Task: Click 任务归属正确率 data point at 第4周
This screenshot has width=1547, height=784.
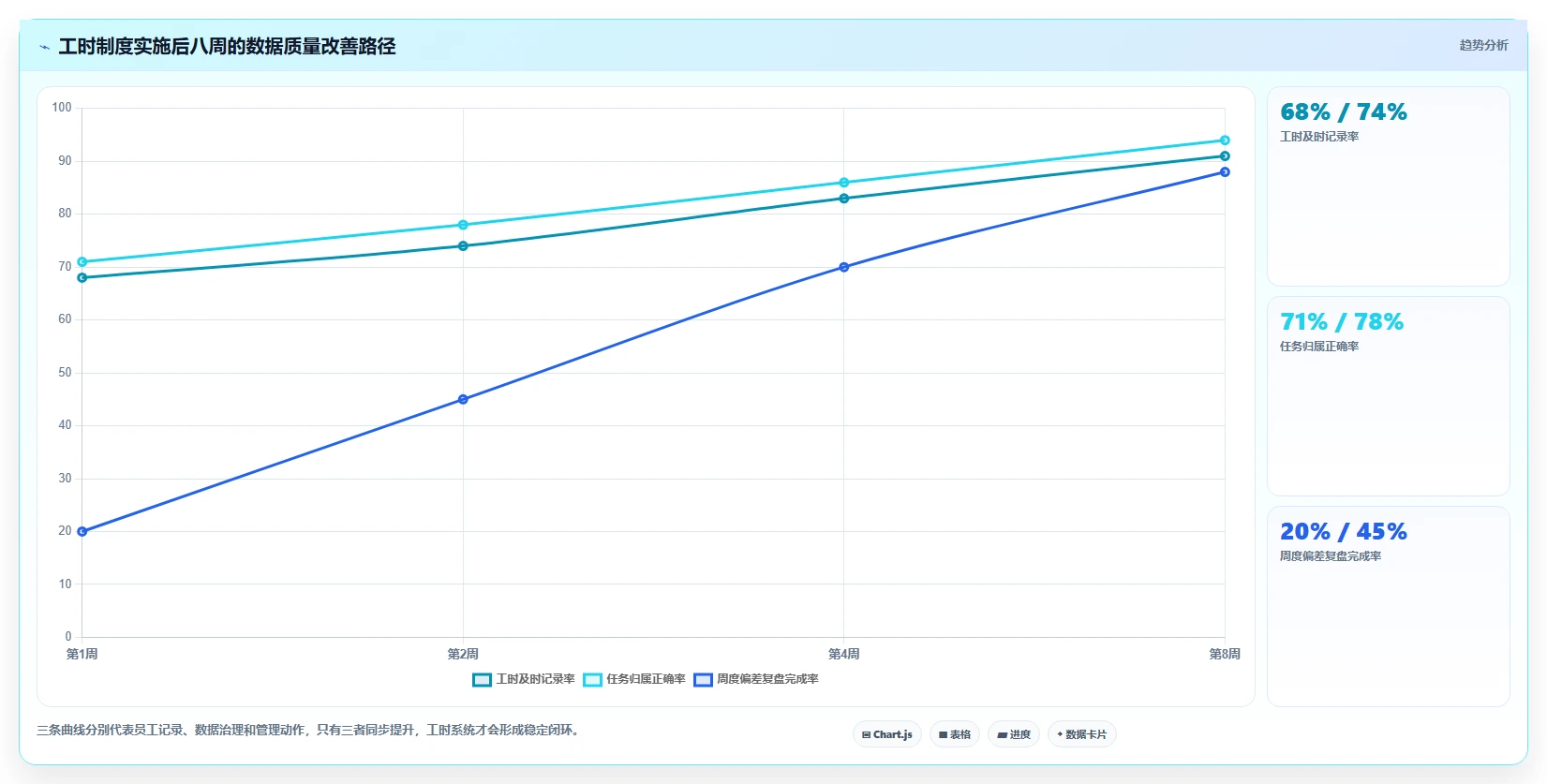Action: pos(844,183)
